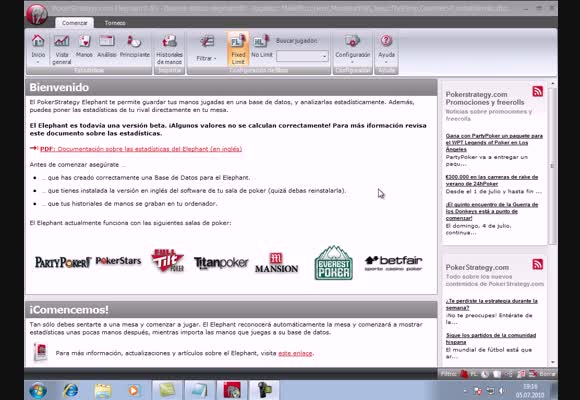This screenshot has height=400, width=580.
Task: Click the Everest Poker logo
Action: pyautogui.click(x=334, y=263)
